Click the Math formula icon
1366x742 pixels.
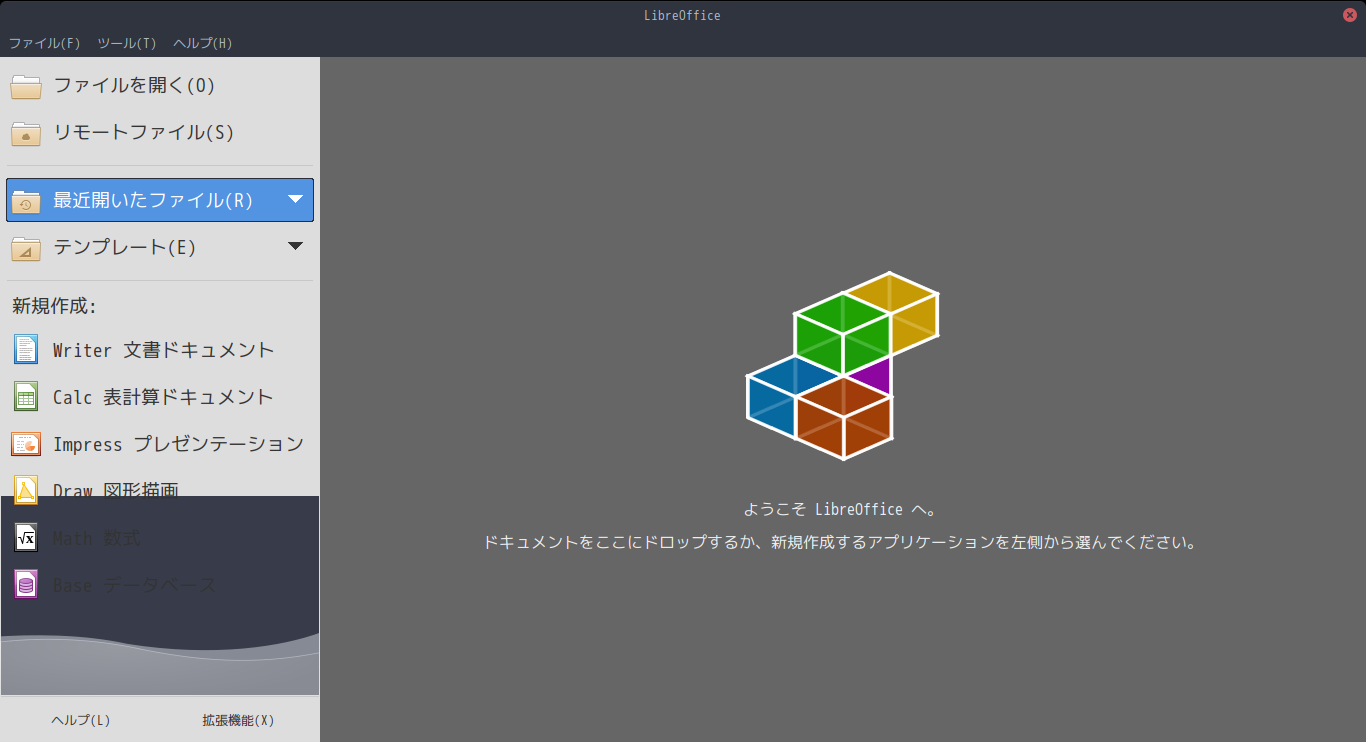pyautogui.click(x=26, y=537)
